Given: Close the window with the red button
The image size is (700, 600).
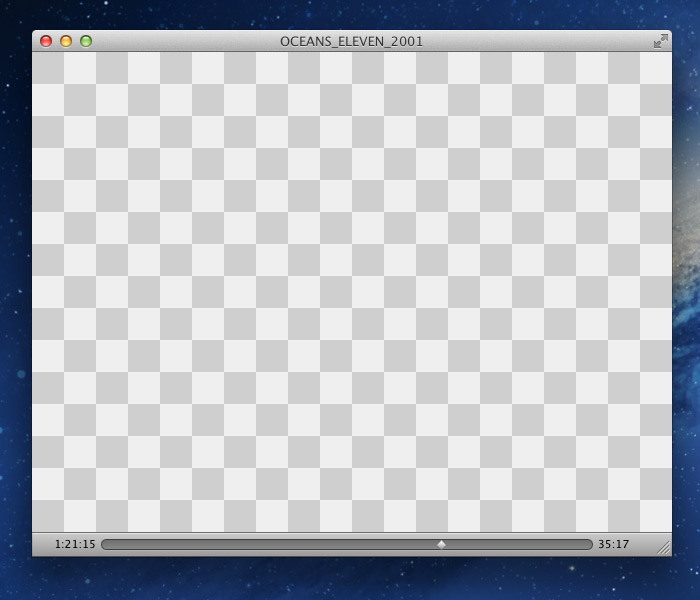Looking at the screenshot, I should (x=46, y=41).
